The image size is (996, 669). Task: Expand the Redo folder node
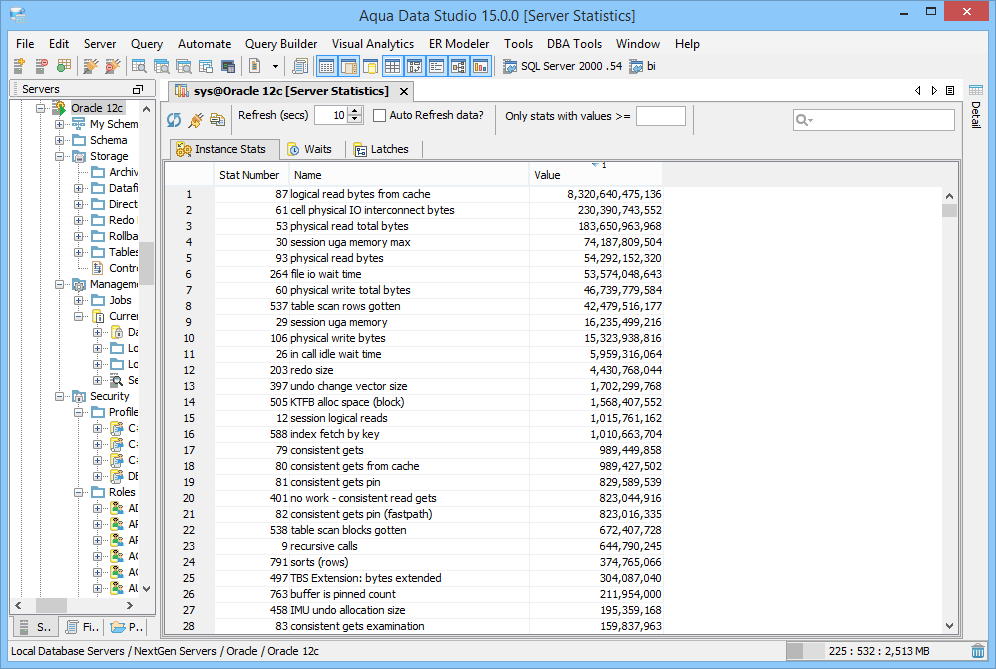coord(78,220)
